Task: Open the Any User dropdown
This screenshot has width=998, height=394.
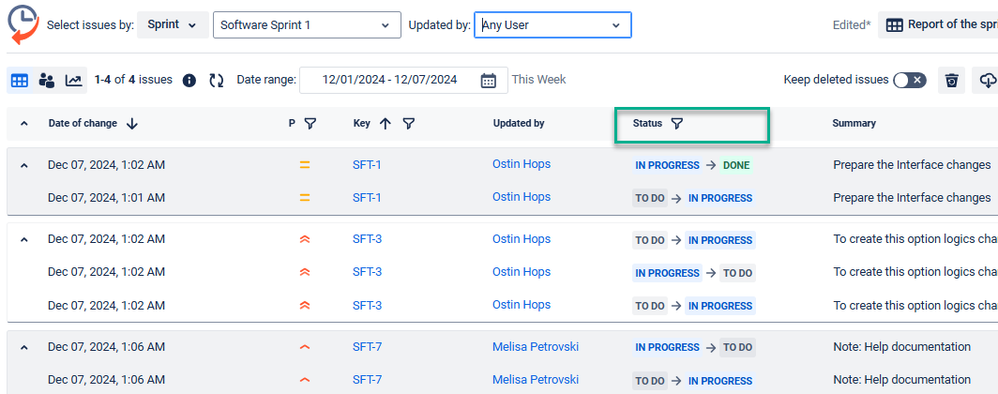Action: (x=552, y=25)
